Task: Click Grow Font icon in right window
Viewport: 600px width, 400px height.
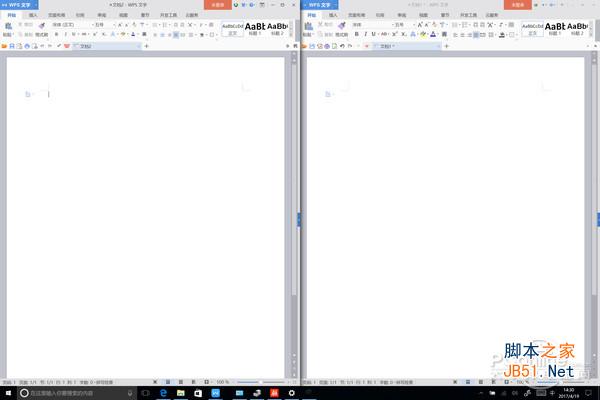Action: coord(420,24)
